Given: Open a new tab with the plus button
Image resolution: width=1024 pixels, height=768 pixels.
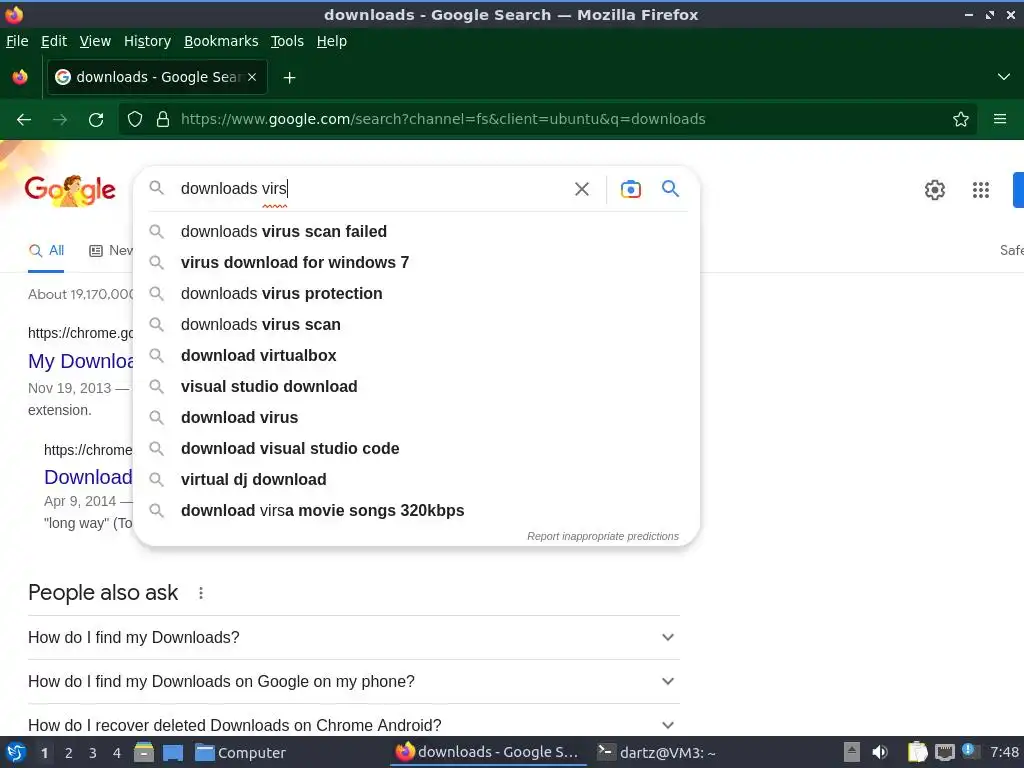Looking at the screenshot, I should point(289,78).
